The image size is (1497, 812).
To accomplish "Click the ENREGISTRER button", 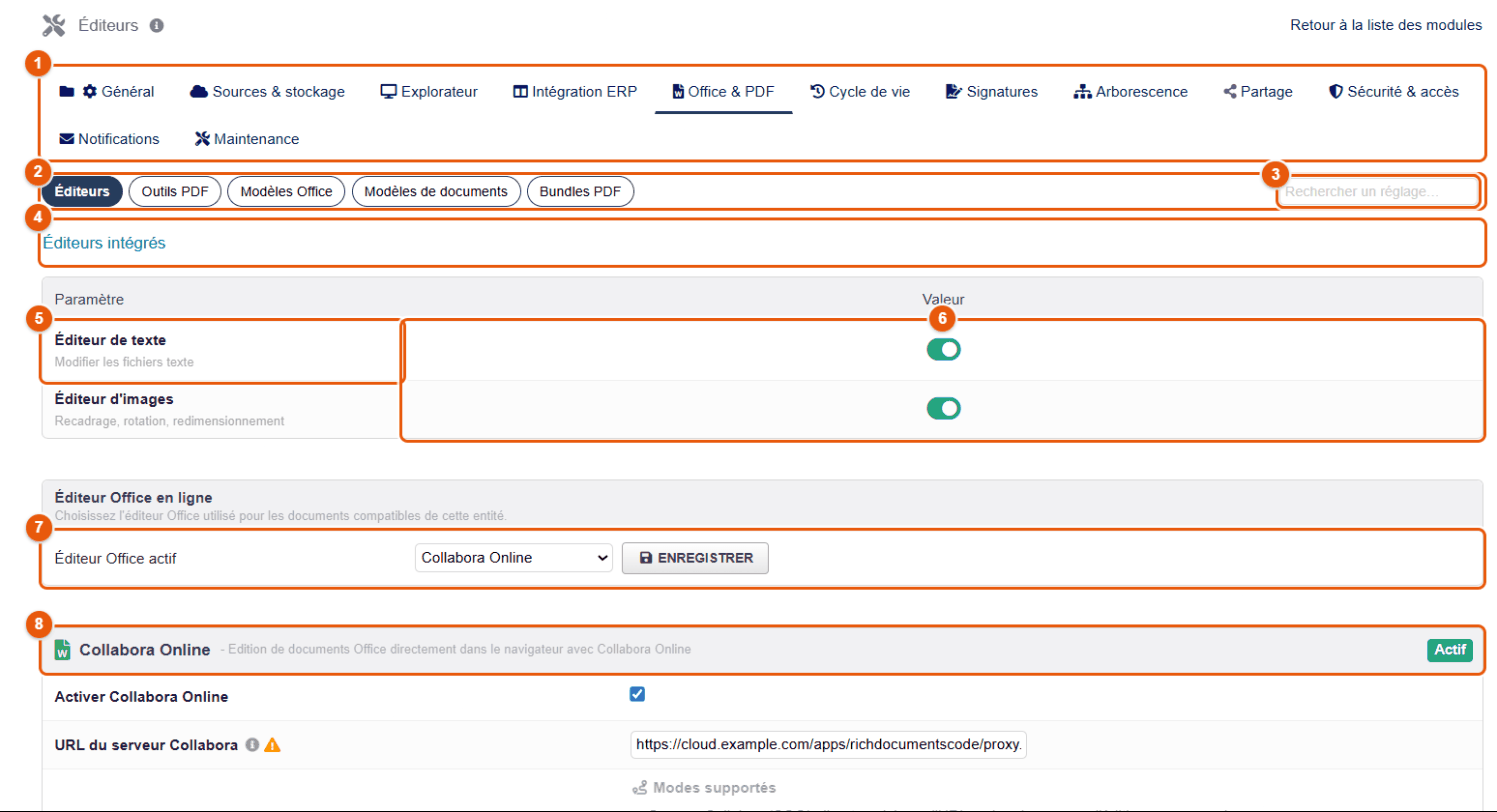I will (695, 558).
